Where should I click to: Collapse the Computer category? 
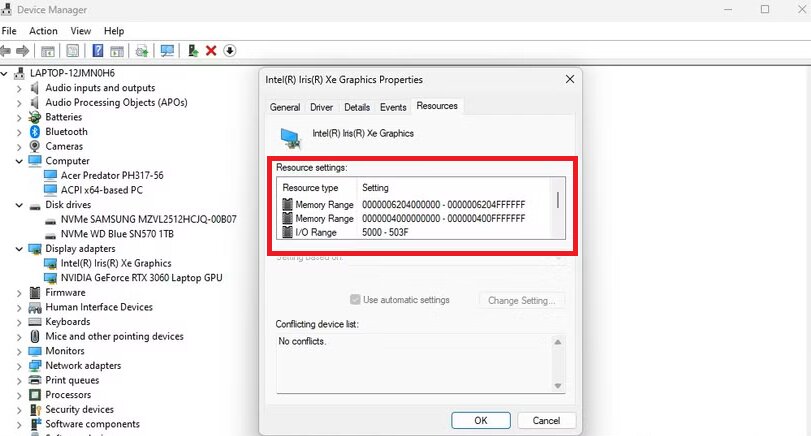coord(19,161)
